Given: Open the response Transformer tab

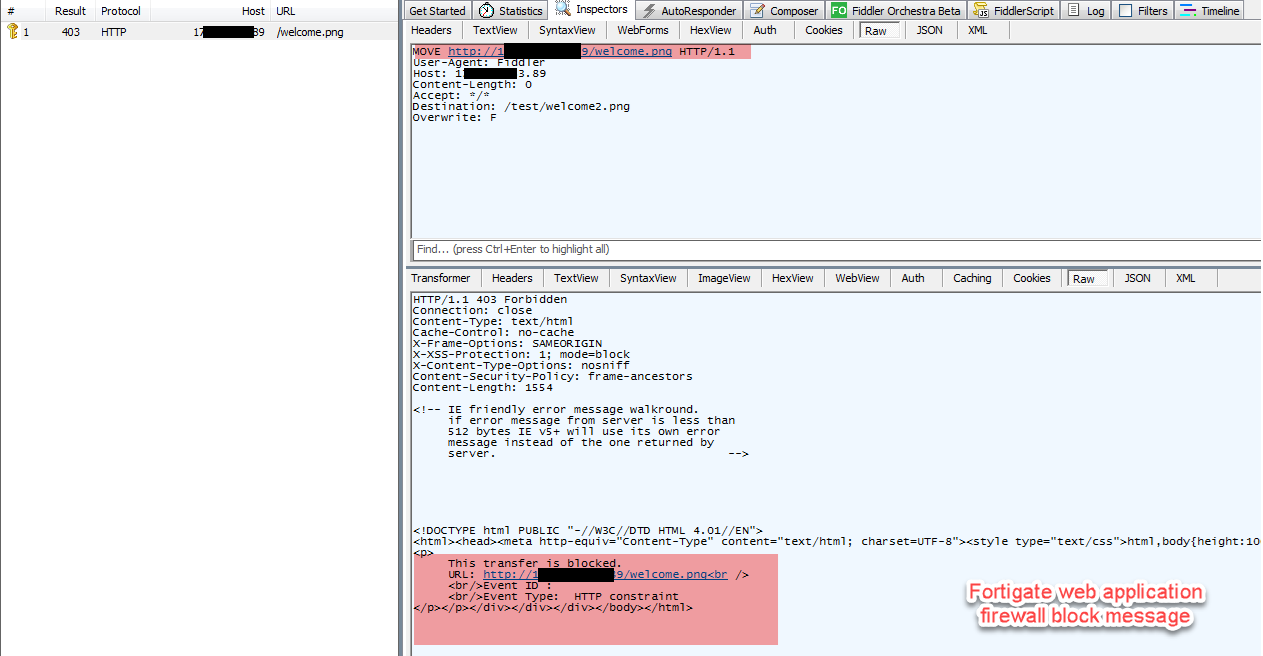Looking at the screenshot, I should point(440,278).
